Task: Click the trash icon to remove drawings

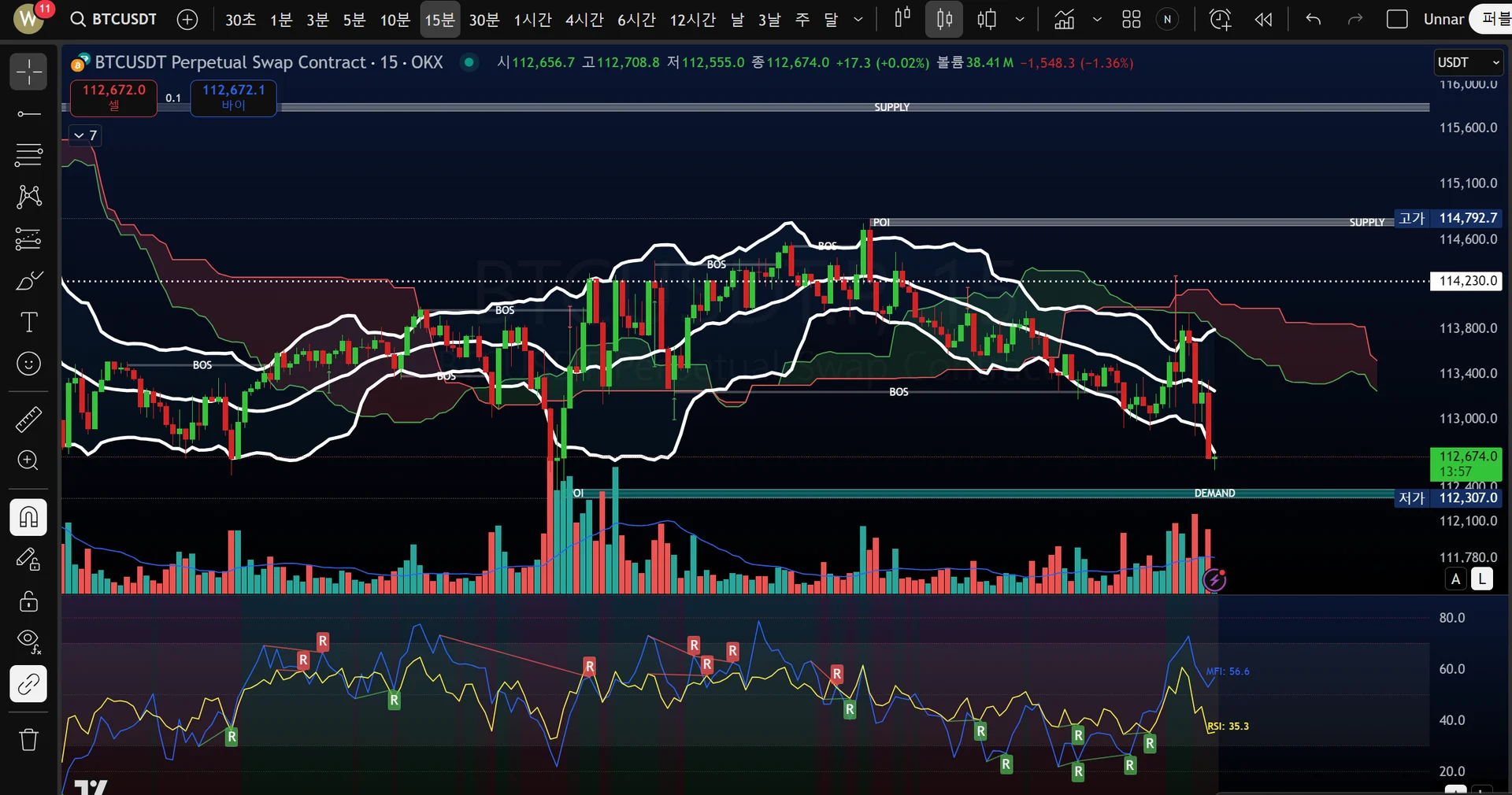Action: tap(28, 739)
